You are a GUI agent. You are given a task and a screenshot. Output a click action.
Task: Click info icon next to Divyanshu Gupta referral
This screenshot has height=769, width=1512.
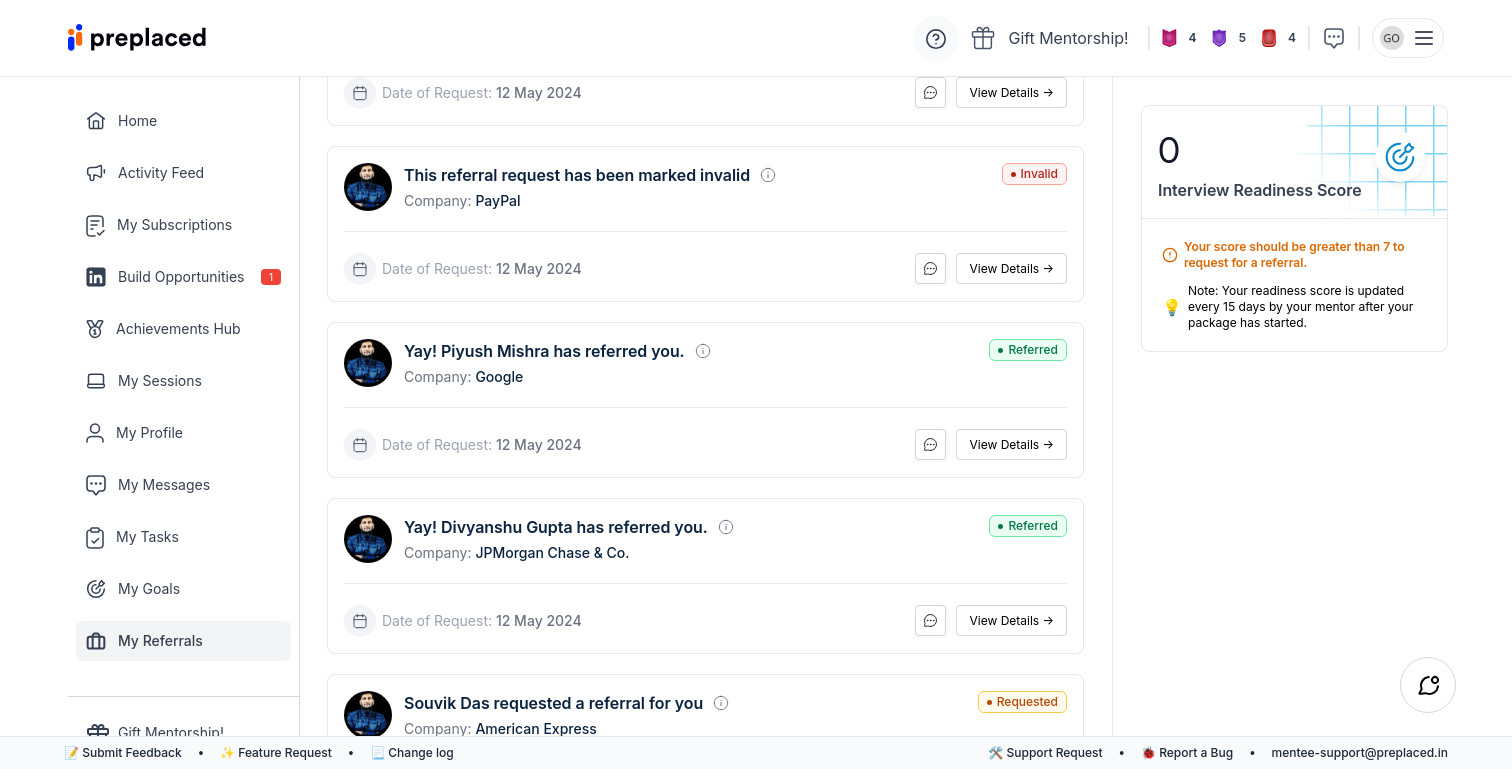[726, 527]
